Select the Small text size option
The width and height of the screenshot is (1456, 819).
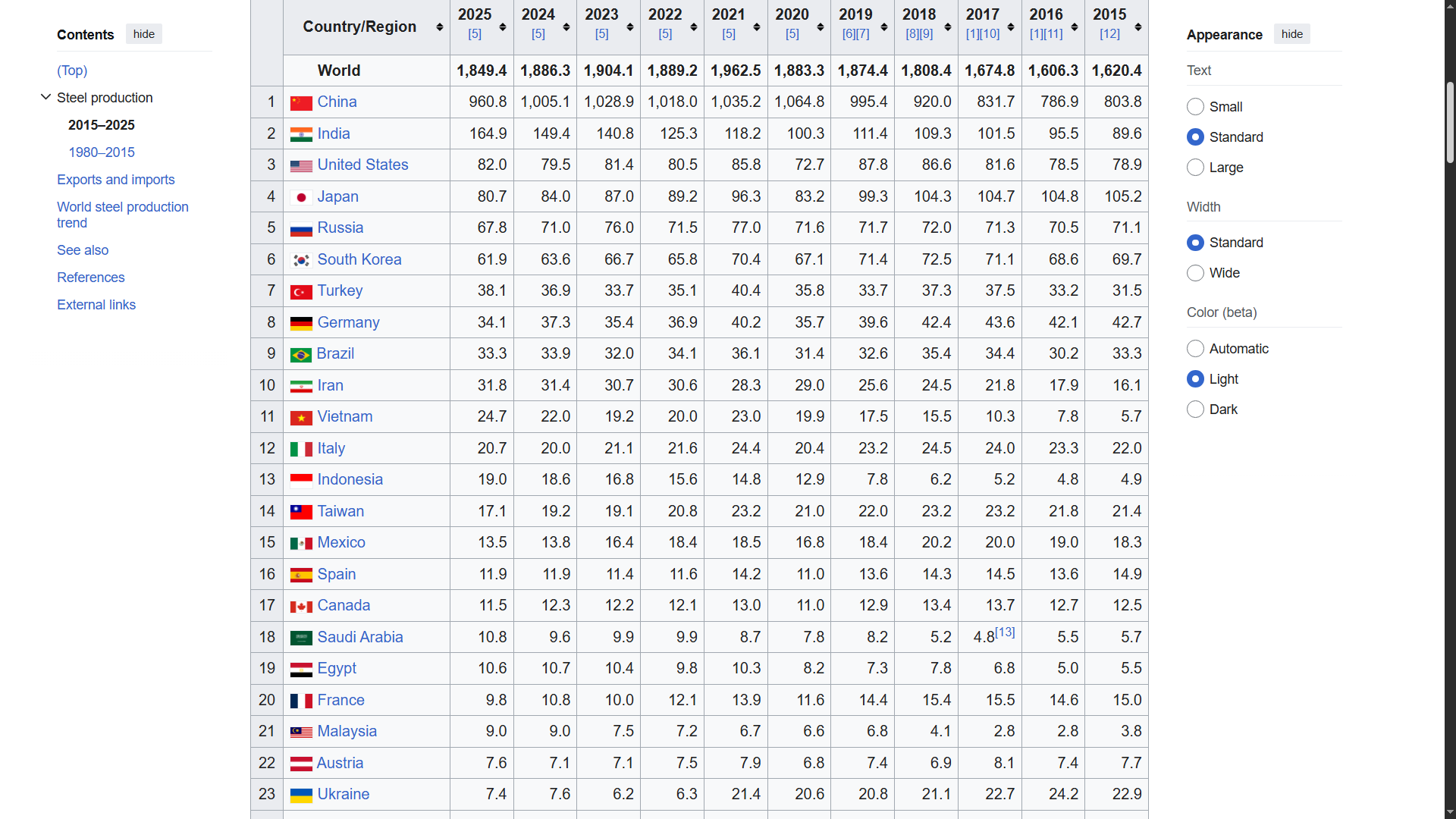tap(1195, 107)
